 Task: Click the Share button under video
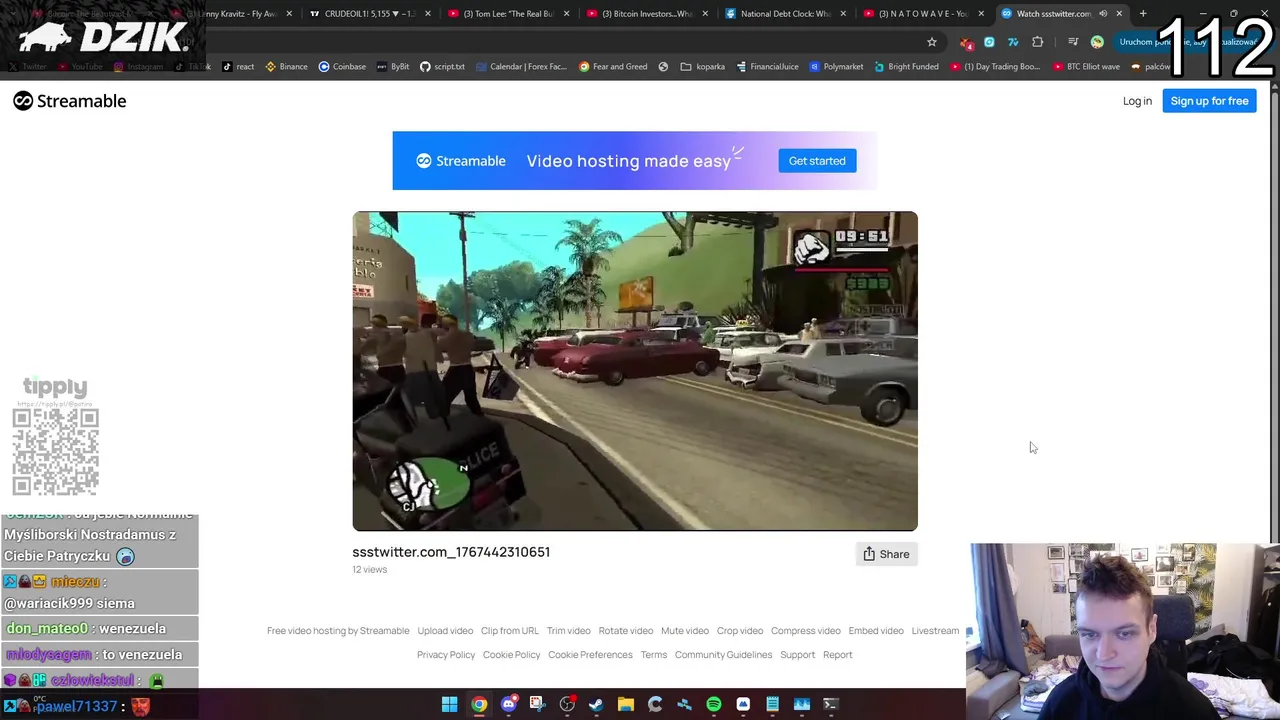[x=886, y=554]
